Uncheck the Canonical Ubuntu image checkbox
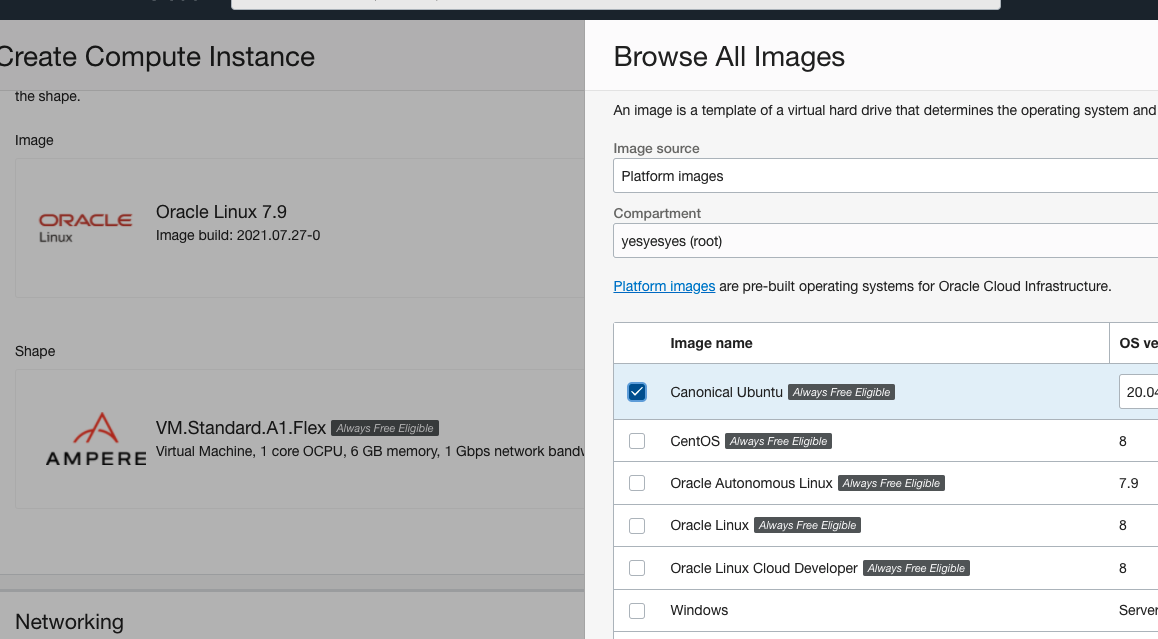1158x639 pixels. (x=637, y=392)
